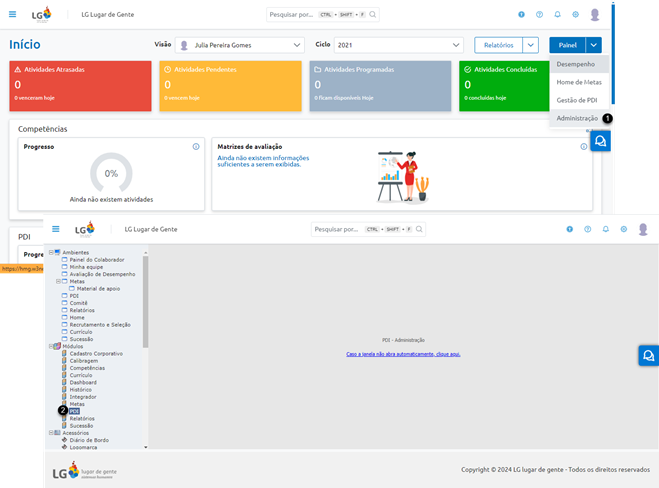Open the info icon in the lower screen header

coord(569,229)
